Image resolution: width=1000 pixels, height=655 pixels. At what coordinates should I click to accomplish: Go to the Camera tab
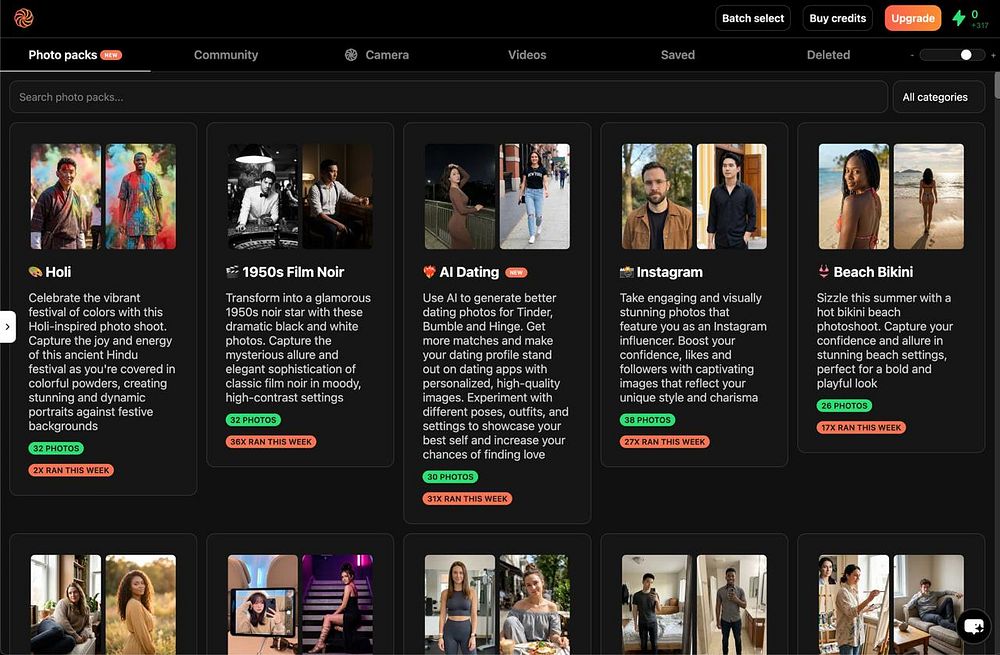[x=377, y=55]
